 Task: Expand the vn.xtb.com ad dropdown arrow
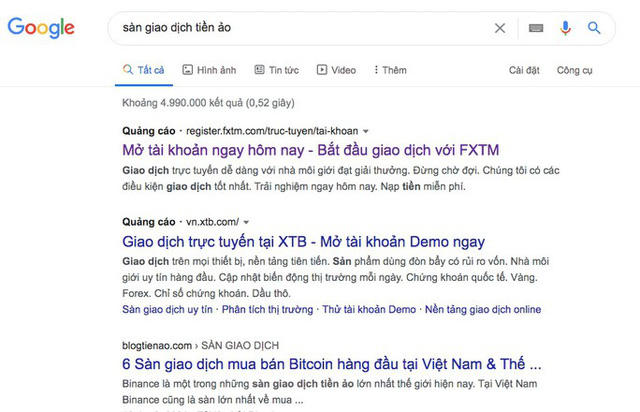246,223
